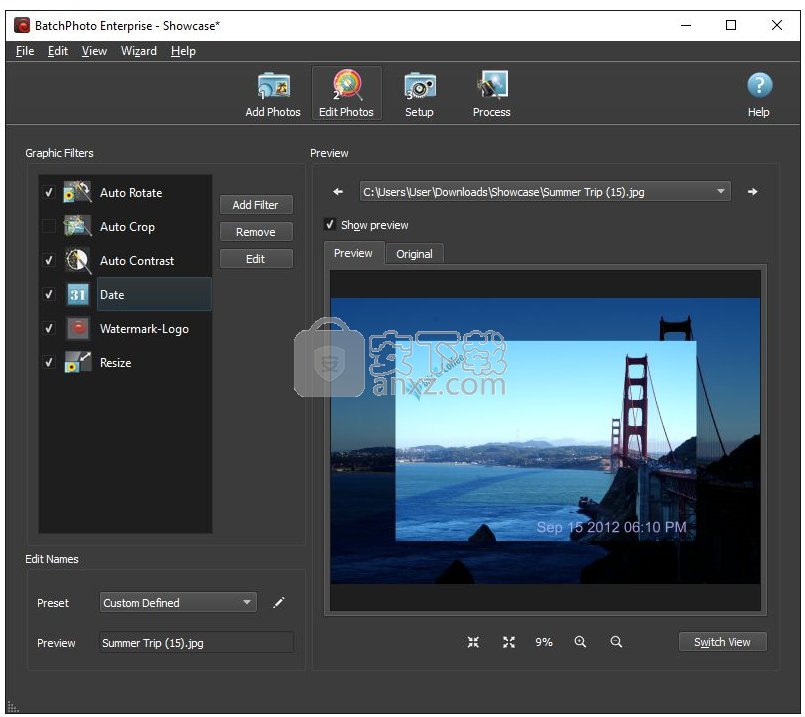Go to next photo with right arrow
This screenshot has width=805, height=717.
(x=753, y=191)
